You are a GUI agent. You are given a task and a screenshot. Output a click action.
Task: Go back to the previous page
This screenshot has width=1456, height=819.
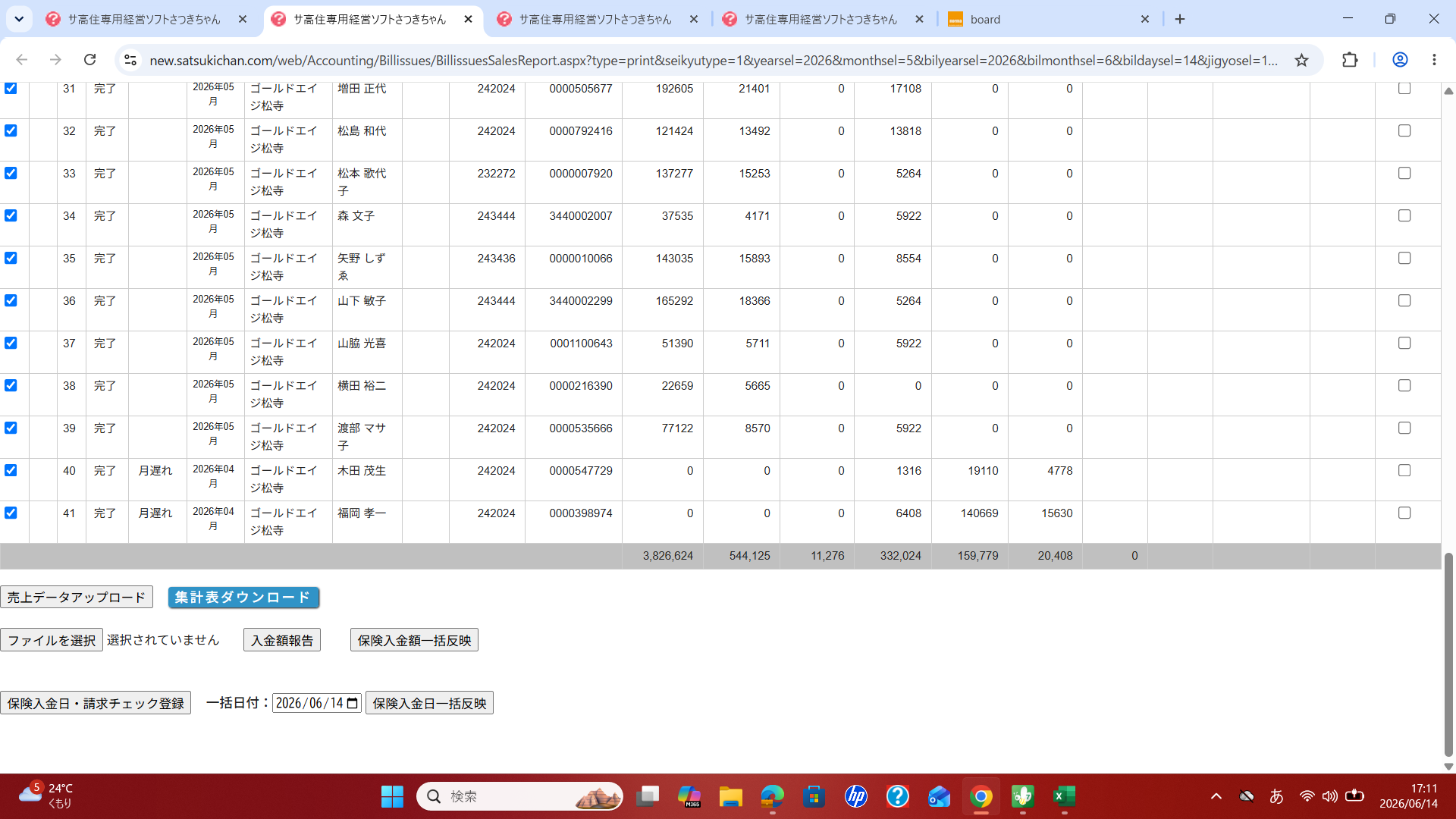(x=22, y=60)
